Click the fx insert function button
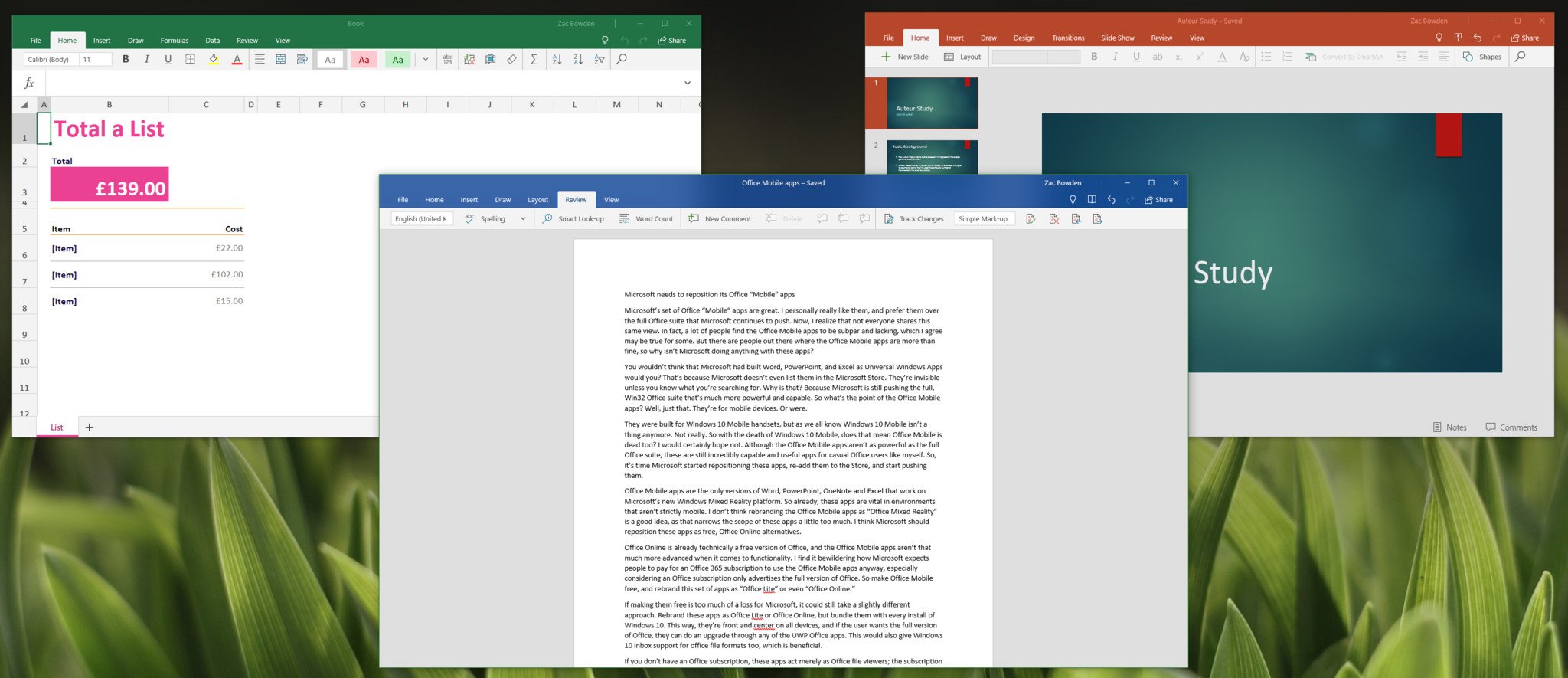This screenshot has height=678, width=1568. tap(29, 83)
